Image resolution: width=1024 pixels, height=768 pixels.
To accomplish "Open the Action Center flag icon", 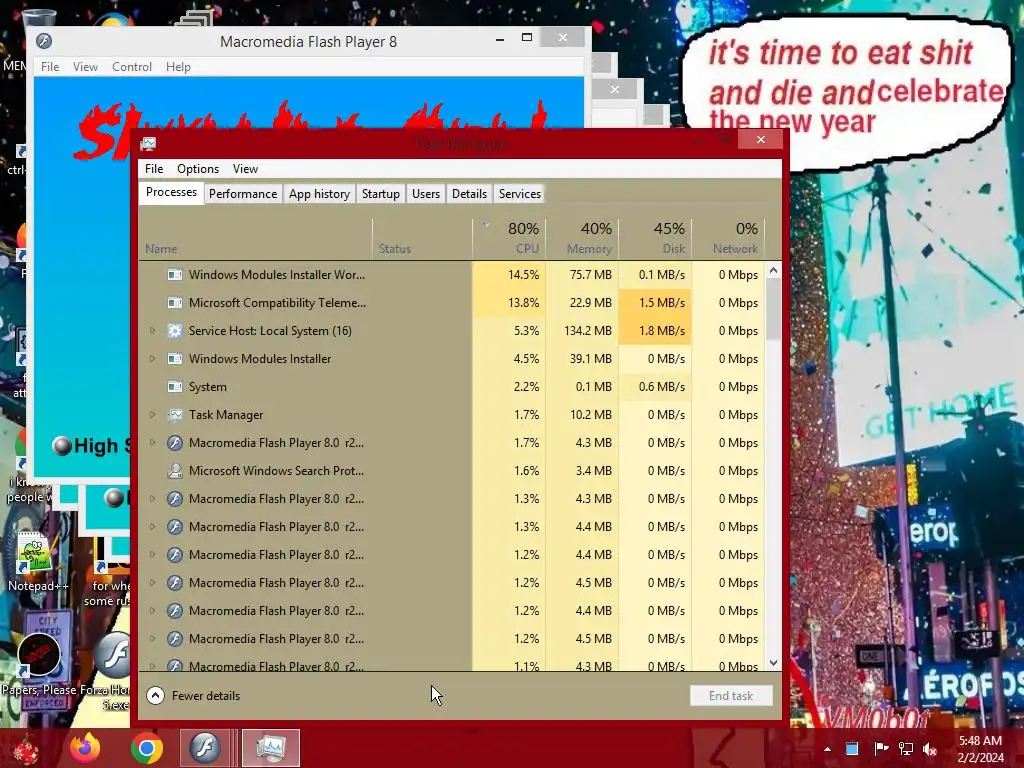I will click(x=880, y=749).
